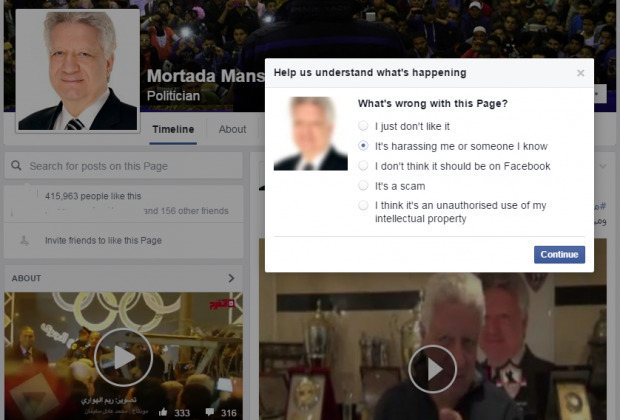Click the ABOUT section heading
The height and width of the screenshot is (420, 620).
26,278
